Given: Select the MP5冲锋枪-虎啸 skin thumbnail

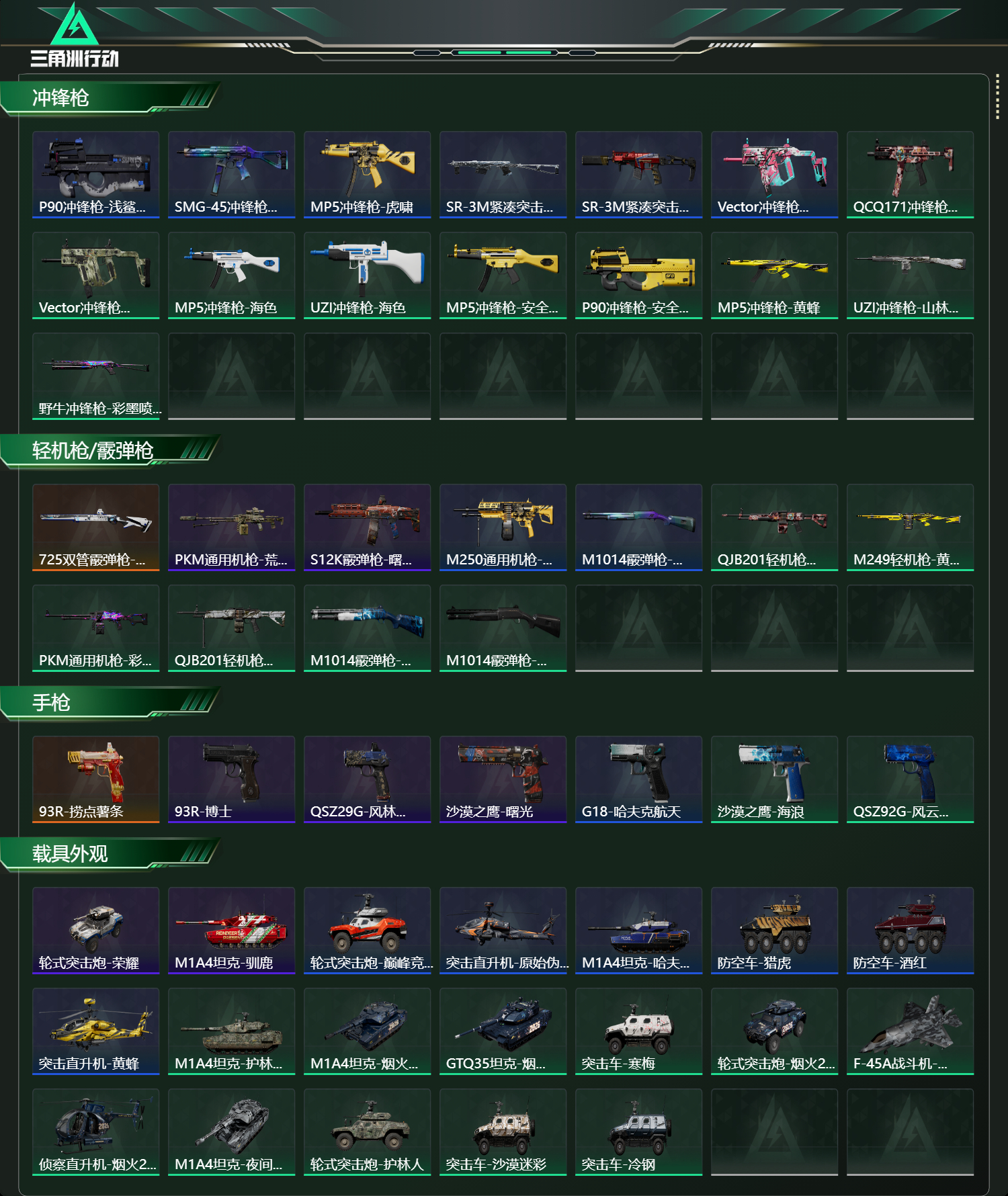Looking at the screenshot, I should click(x=367, y=175).
